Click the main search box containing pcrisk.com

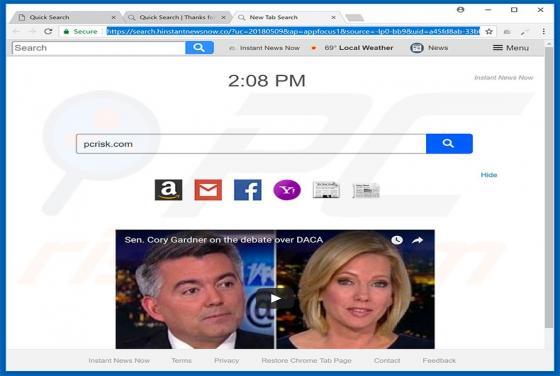click(x=251, y=144)
